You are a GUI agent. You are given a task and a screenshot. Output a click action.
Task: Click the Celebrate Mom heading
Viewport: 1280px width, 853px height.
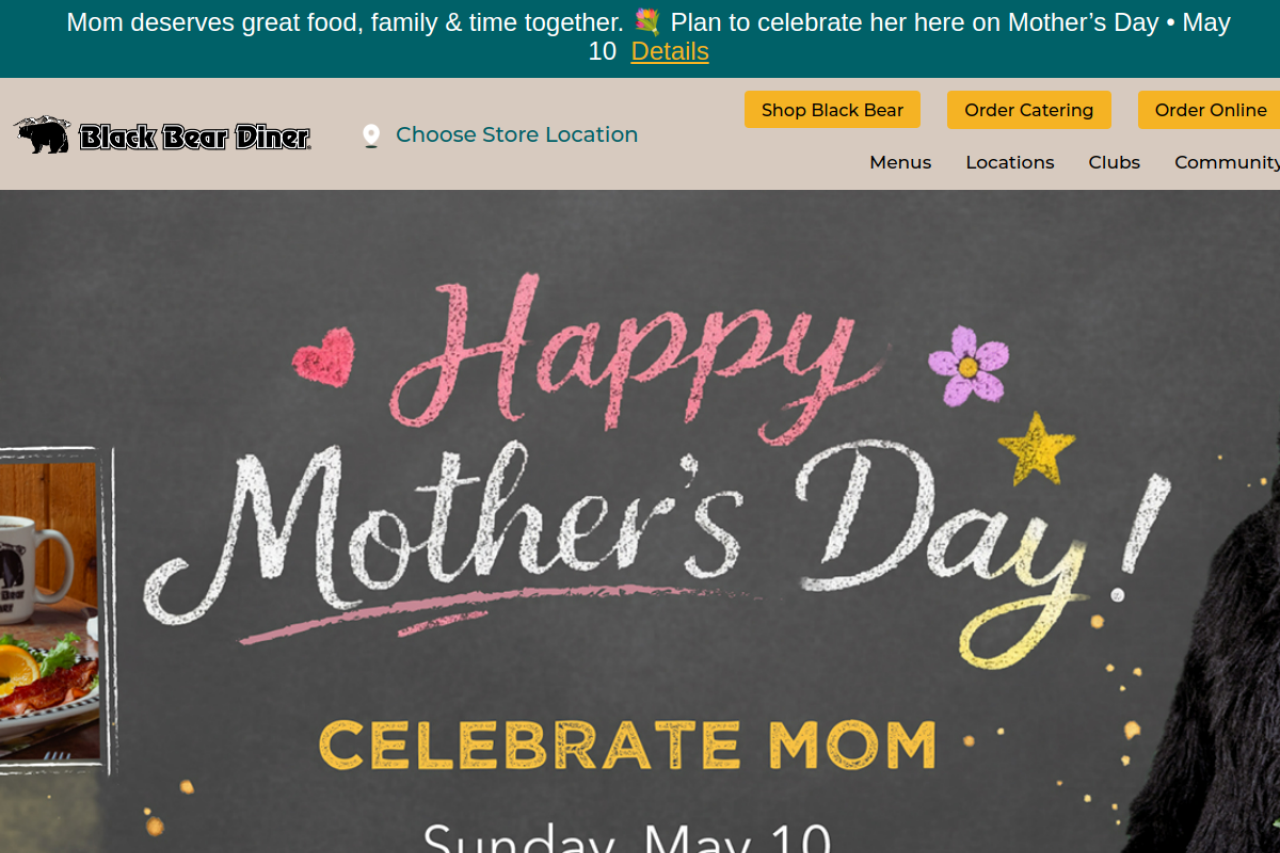tap(627, 745)
